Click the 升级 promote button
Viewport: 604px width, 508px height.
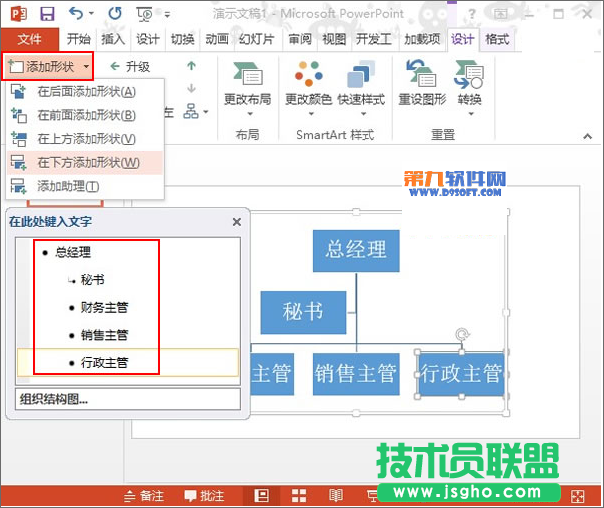[130, 67]
